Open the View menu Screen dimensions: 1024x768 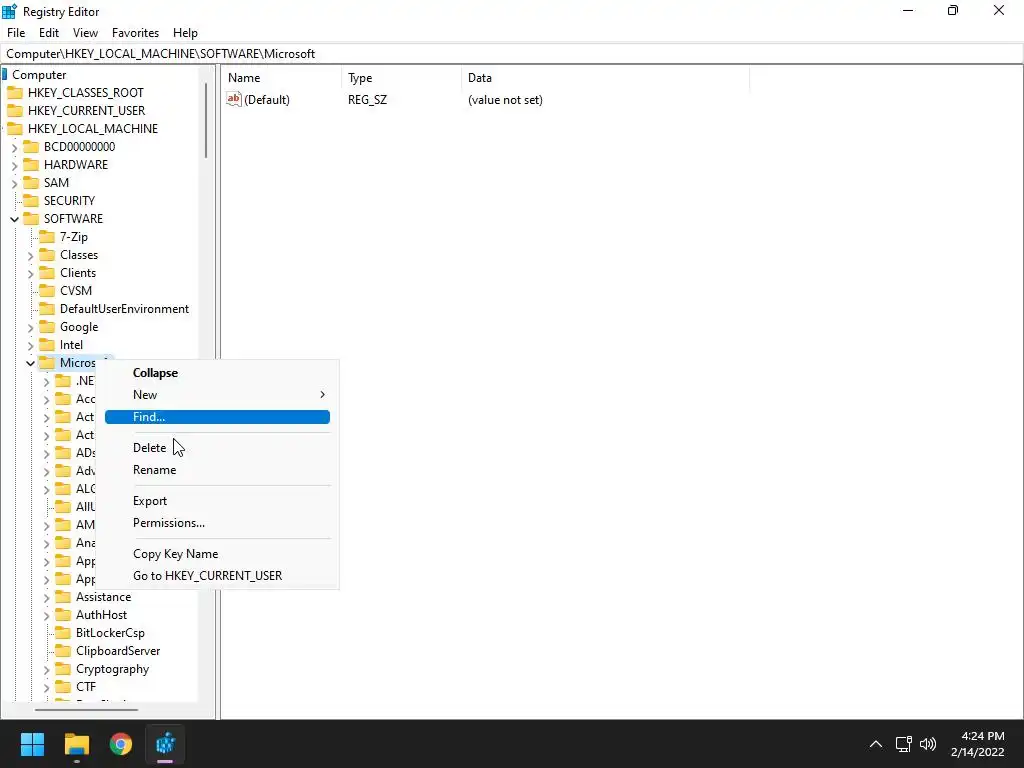(85, 33)
